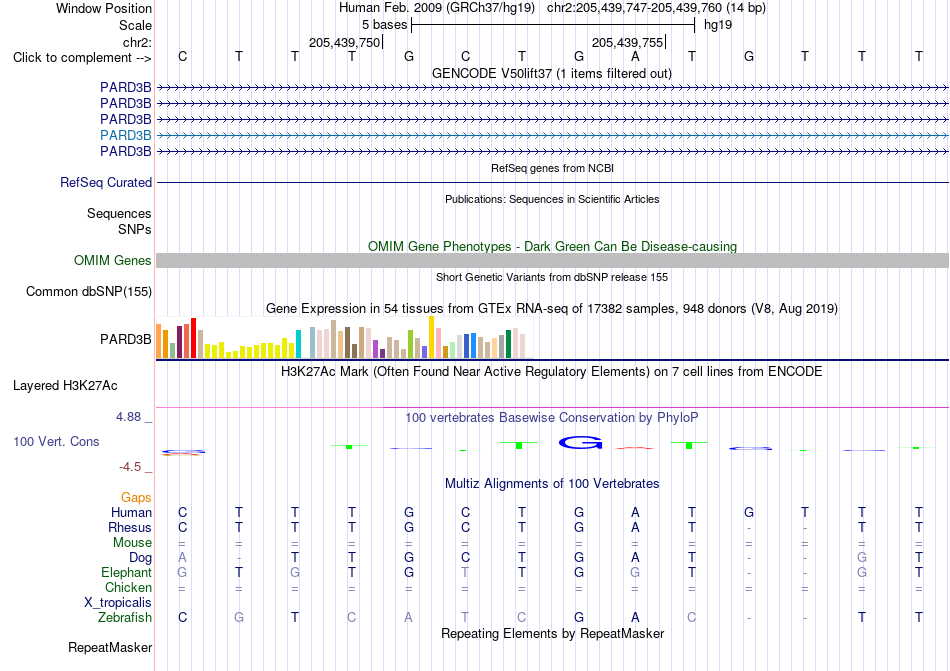Click the OMIM Gene Phenotypes green title

click(x=552, y=246)
